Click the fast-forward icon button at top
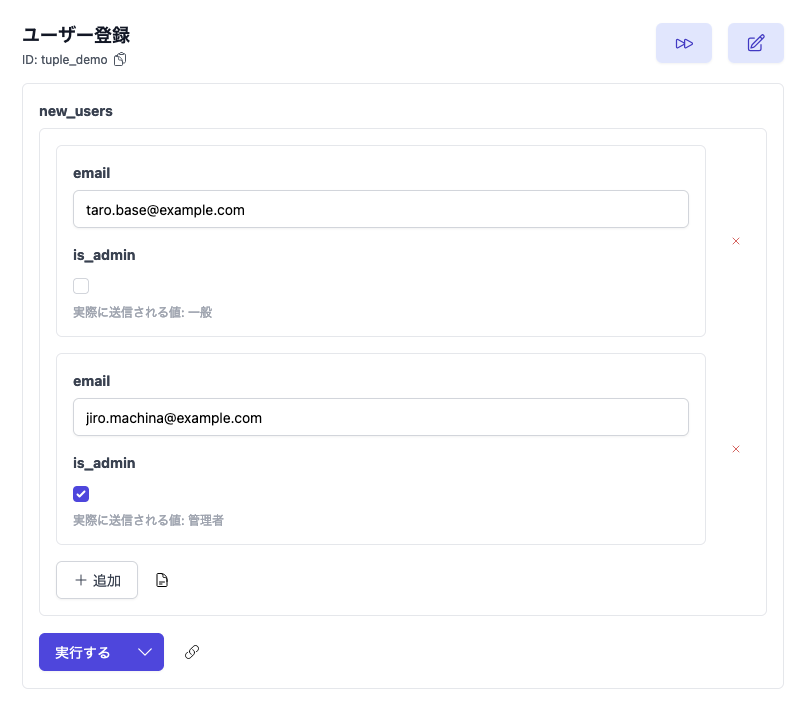The height and width of the screenshot is (716, 810). point(683,43)
